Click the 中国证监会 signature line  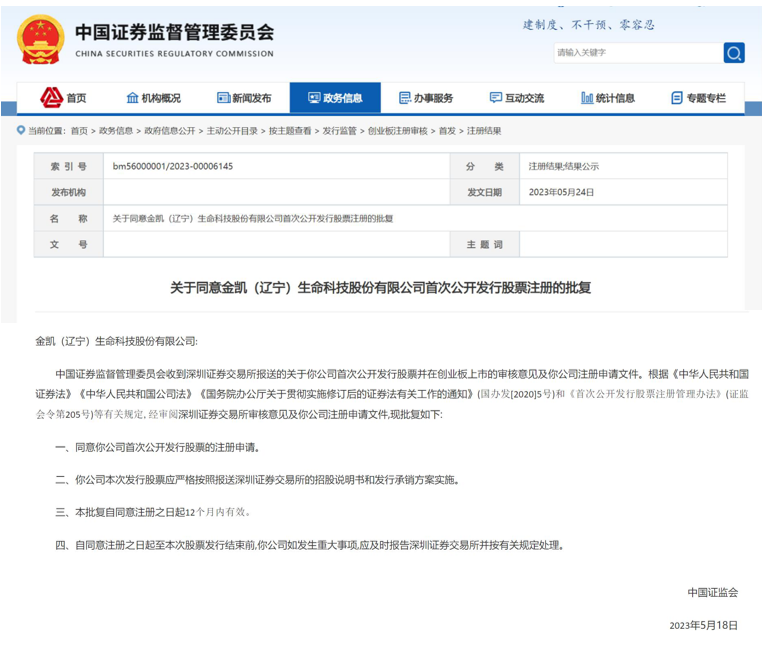tap(713, 593)
